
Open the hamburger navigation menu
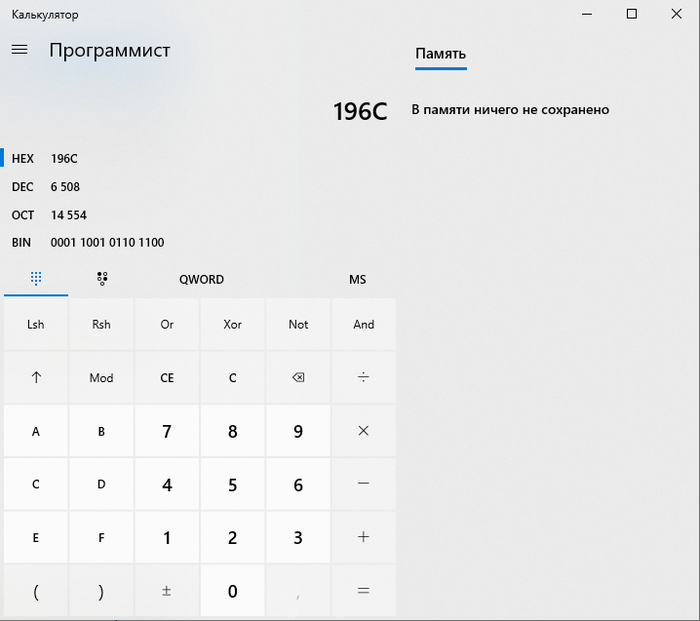pos(19,50)
